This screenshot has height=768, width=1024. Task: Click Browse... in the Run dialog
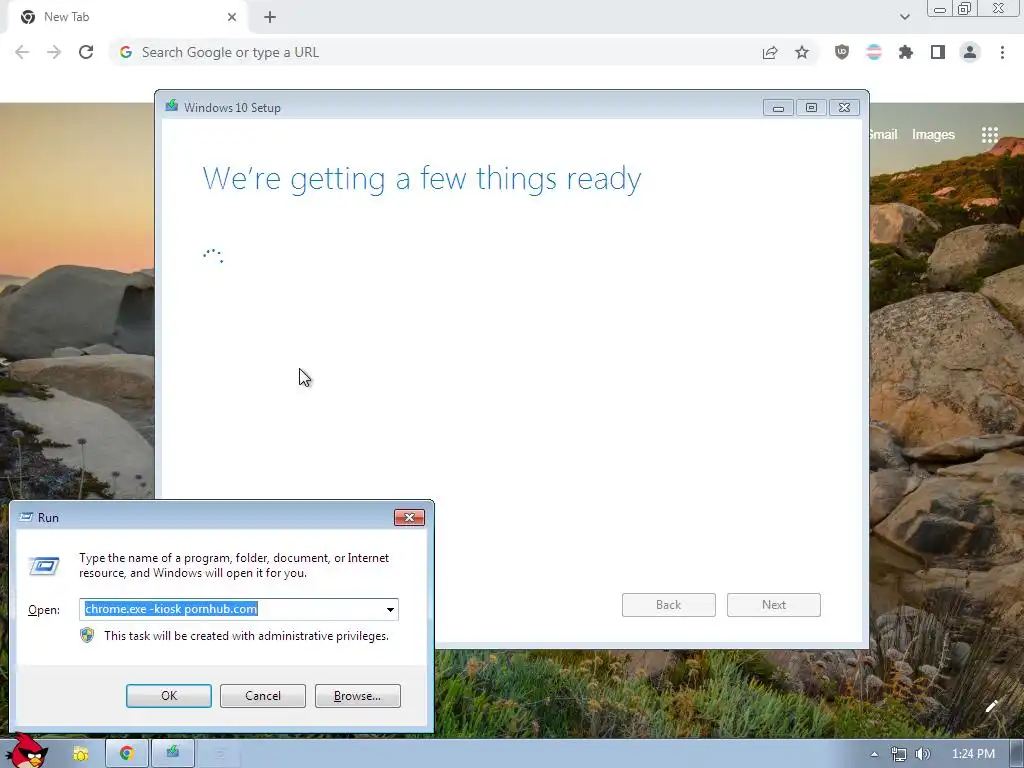(357, 696)
